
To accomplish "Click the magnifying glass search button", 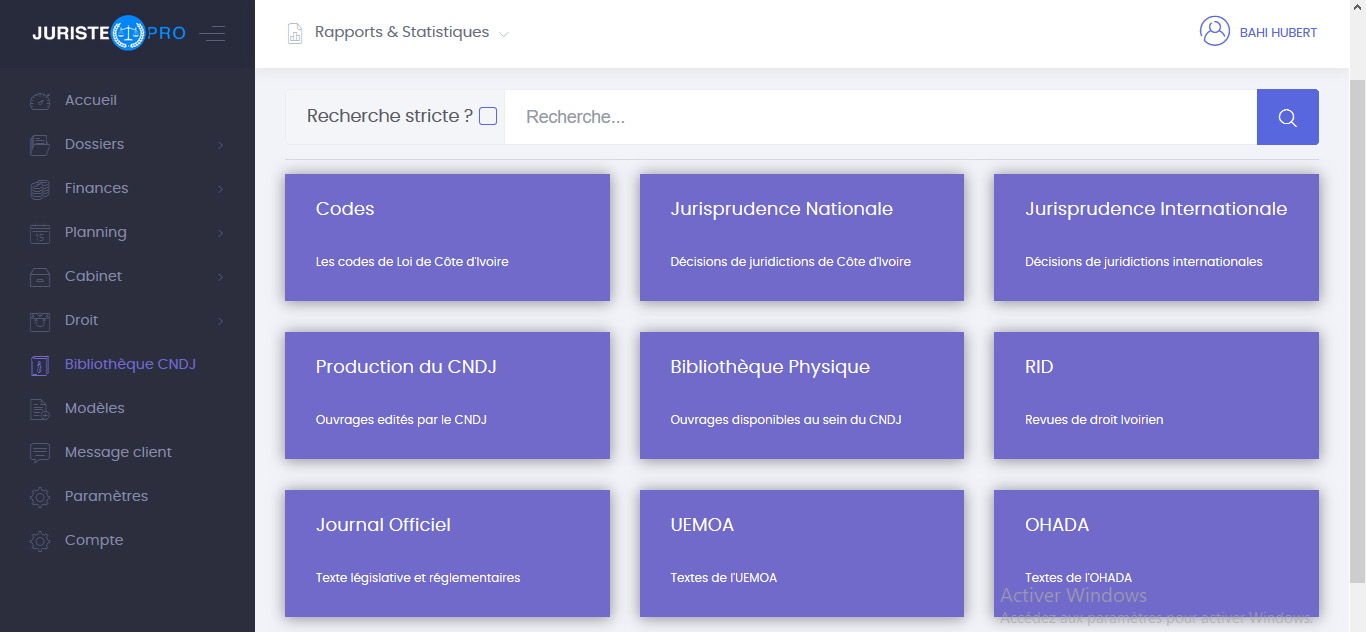I will [1287, 117].
